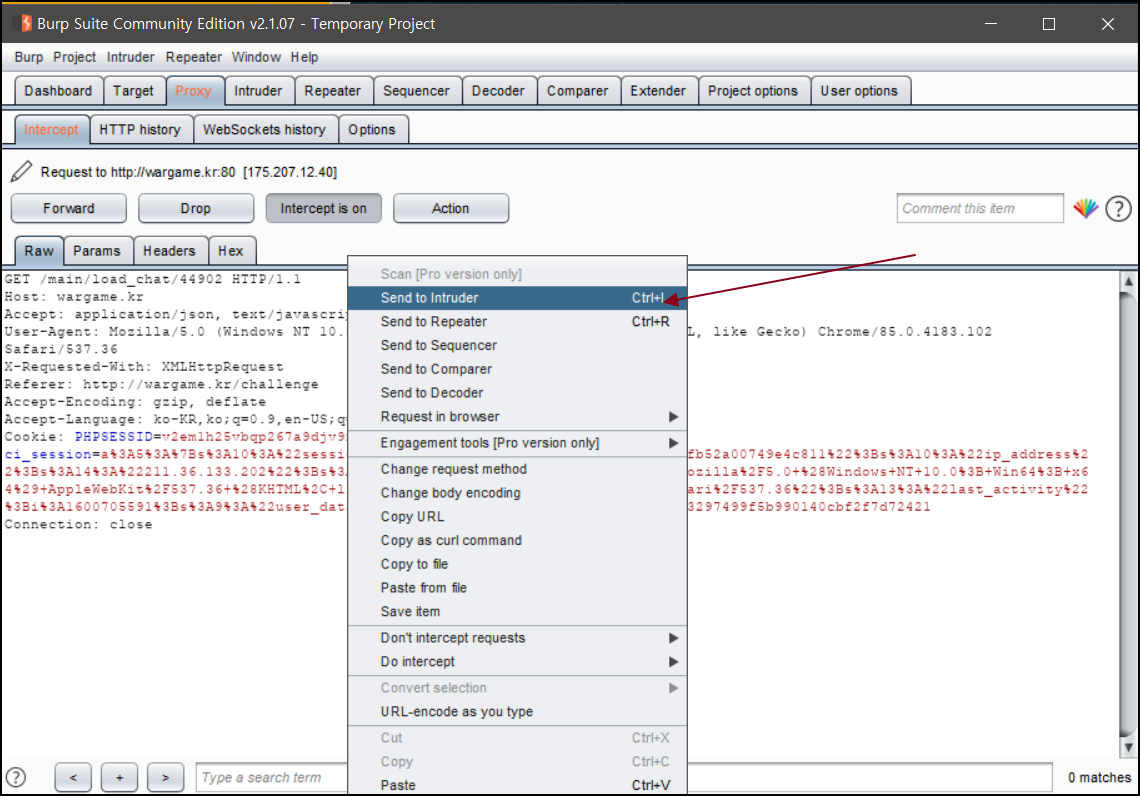Click the scrollbar up arrow

1128,281
